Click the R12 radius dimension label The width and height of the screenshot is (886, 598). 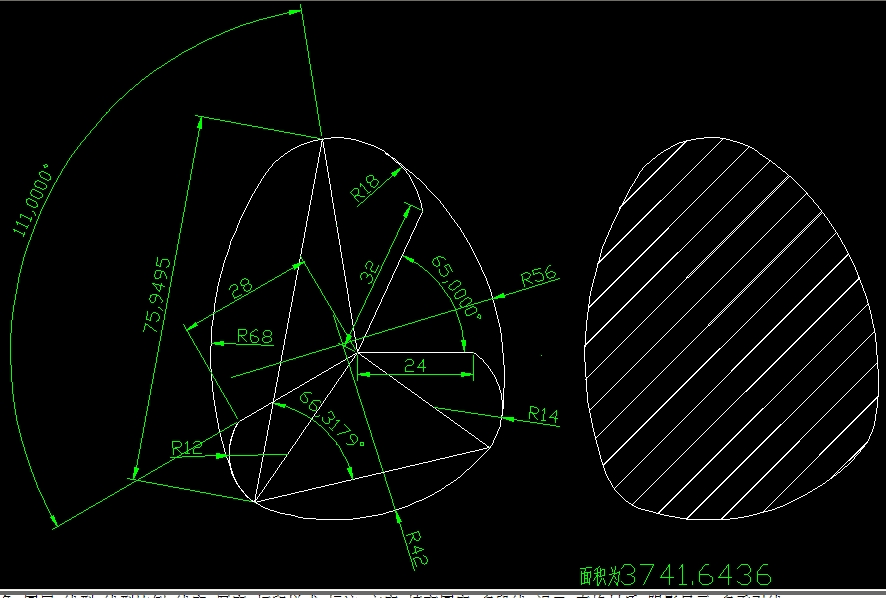pyautogui.click(x=186, y=448)
